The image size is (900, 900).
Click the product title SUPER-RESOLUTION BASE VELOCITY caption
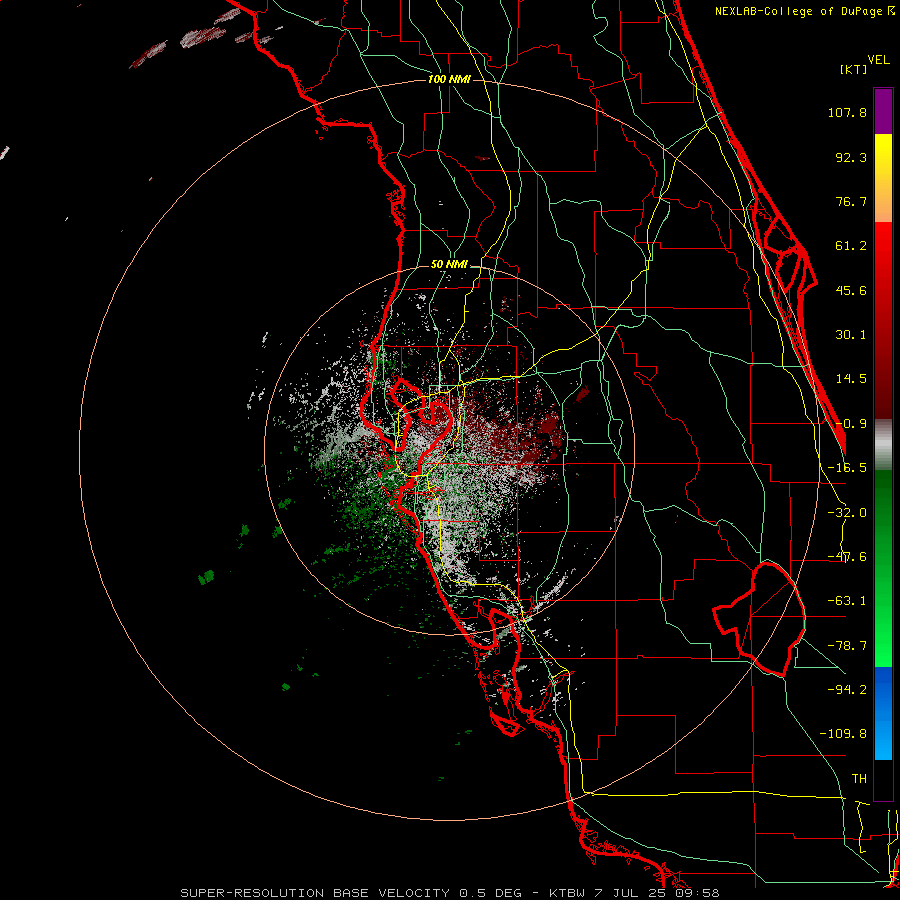point(317,893)
